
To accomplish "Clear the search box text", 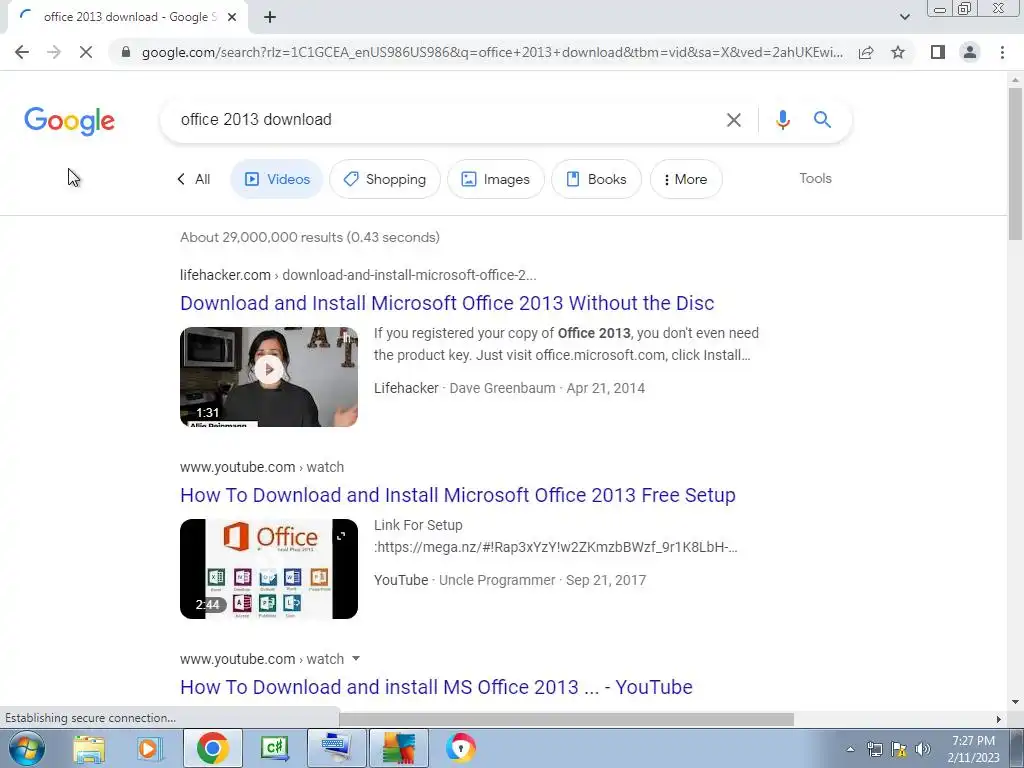I will click(733, 120).
